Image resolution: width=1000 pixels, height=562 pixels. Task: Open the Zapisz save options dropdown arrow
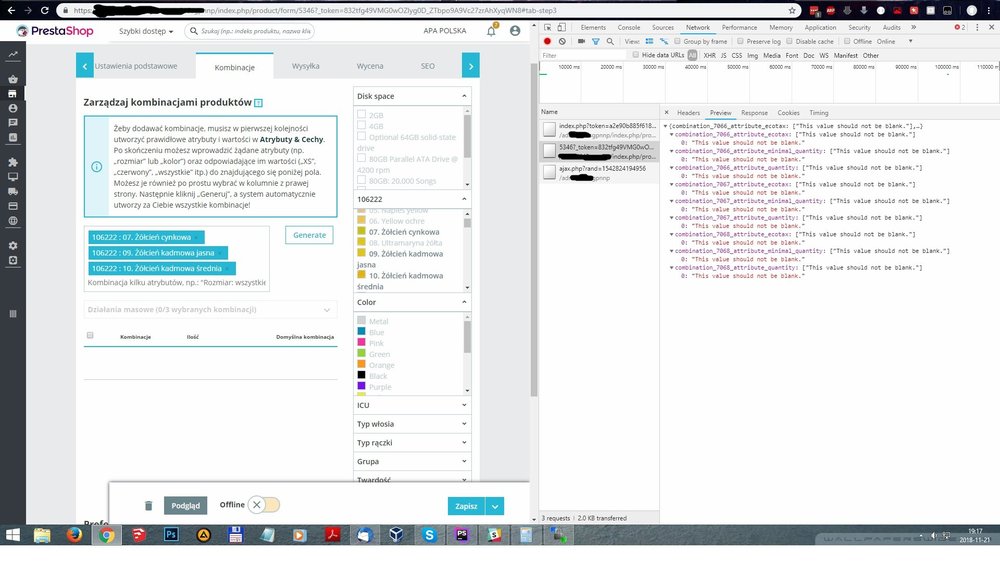click(495, 506)
